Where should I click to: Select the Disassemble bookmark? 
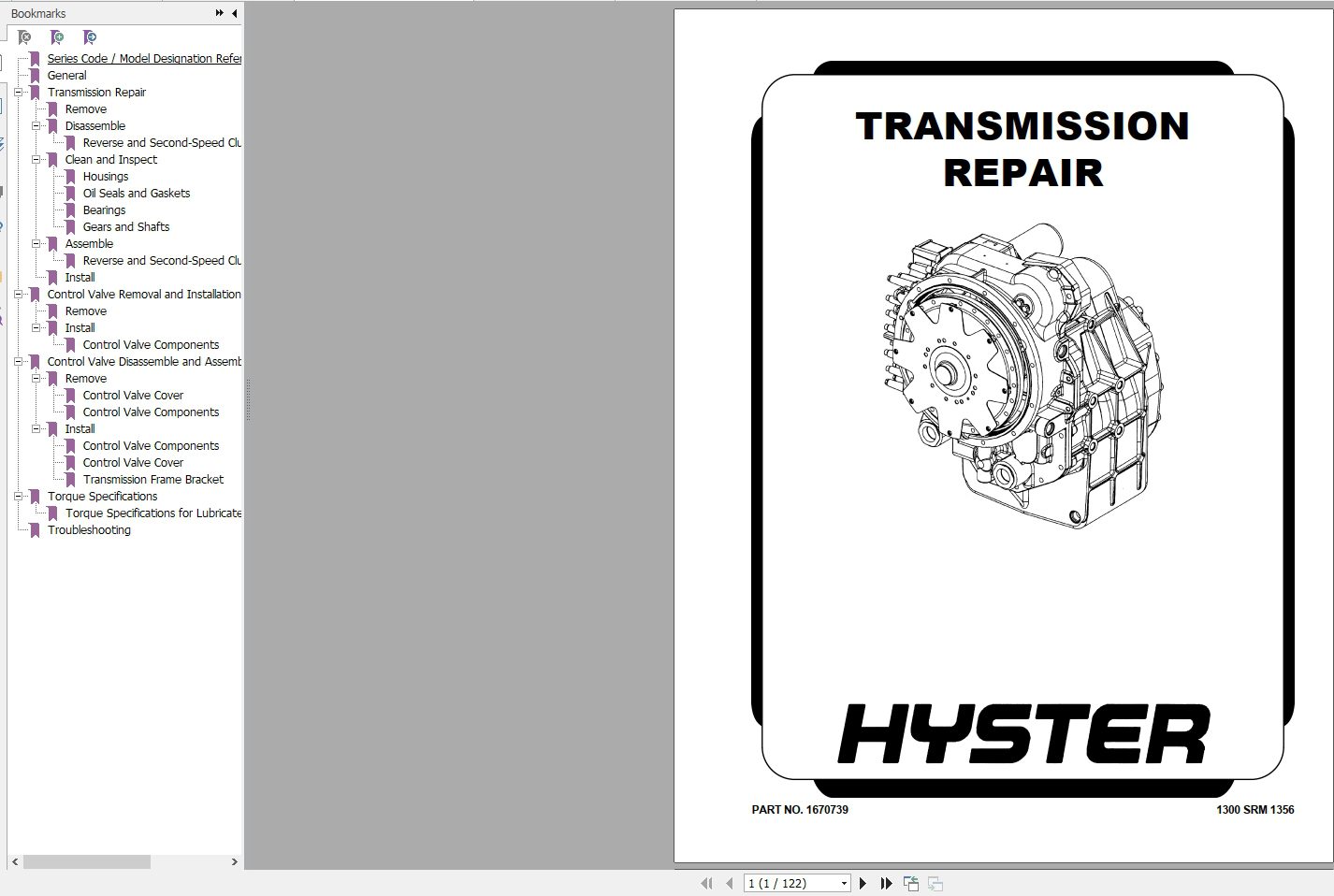(94, 126)
